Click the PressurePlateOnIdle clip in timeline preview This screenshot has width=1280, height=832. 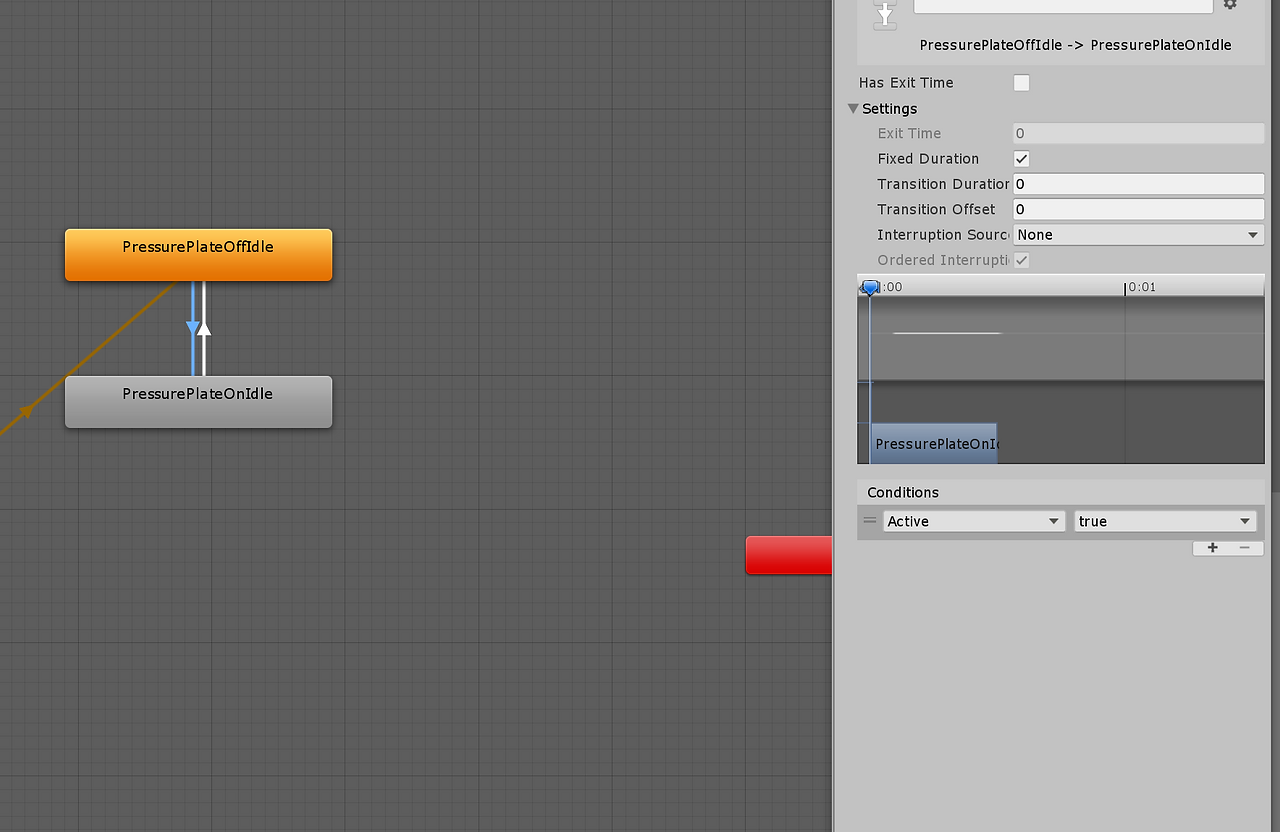(x=934, y=443)
